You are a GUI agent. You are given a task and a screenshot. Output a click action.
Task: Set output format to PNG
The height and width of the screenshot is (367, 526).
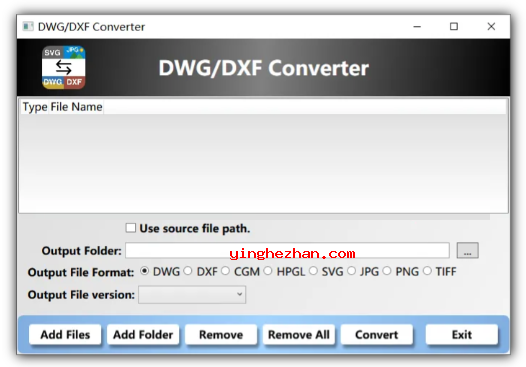(x=387, y=271)
